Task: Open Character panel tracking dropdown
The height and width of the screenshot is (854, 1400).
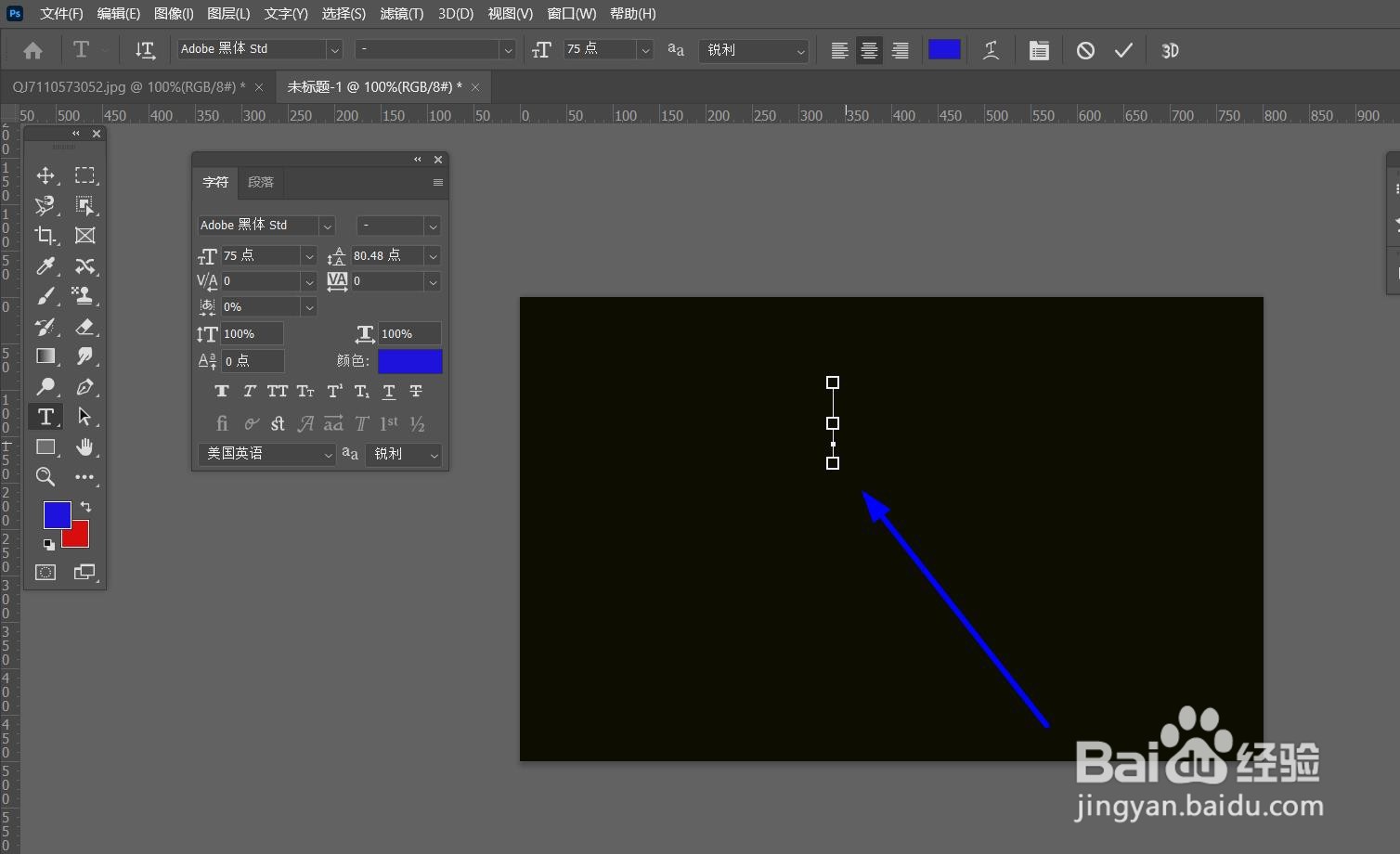Action: pyautogui.click(x=433, y=281)
